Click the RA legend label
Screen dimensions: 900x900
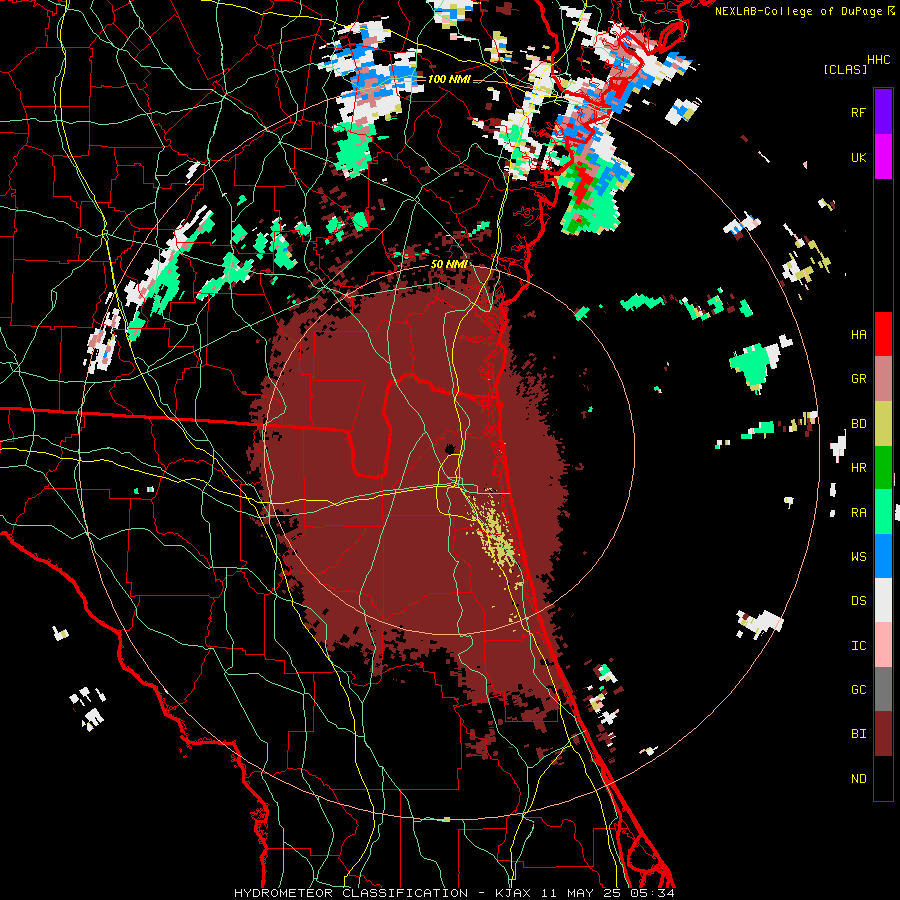tap(858, 513)
